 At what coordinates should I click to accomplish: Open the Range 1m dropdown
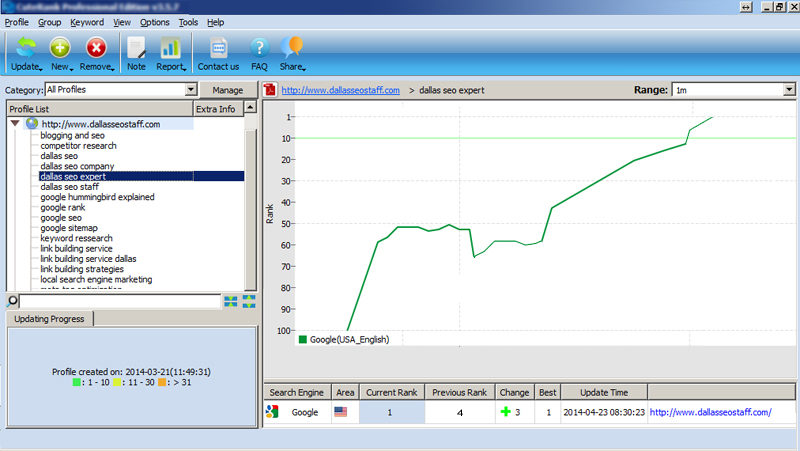[789, 90]
